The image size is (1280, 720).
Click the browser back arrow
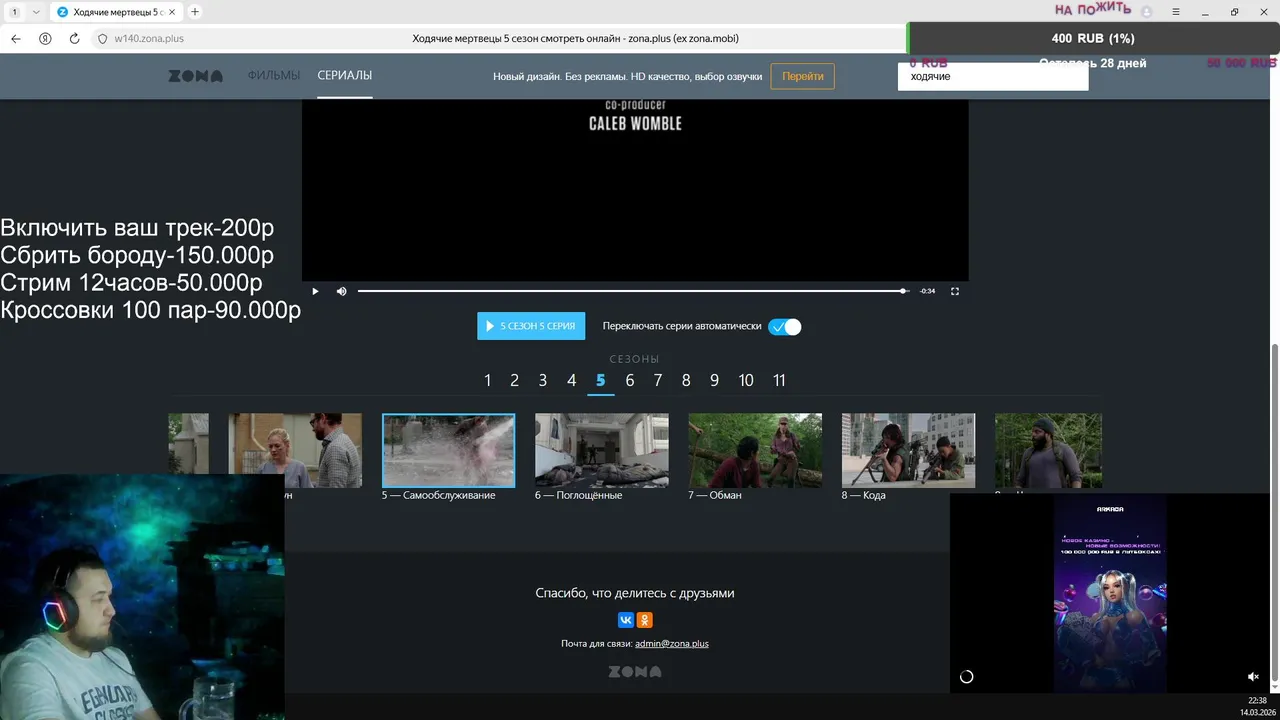(x=15, y=38)
